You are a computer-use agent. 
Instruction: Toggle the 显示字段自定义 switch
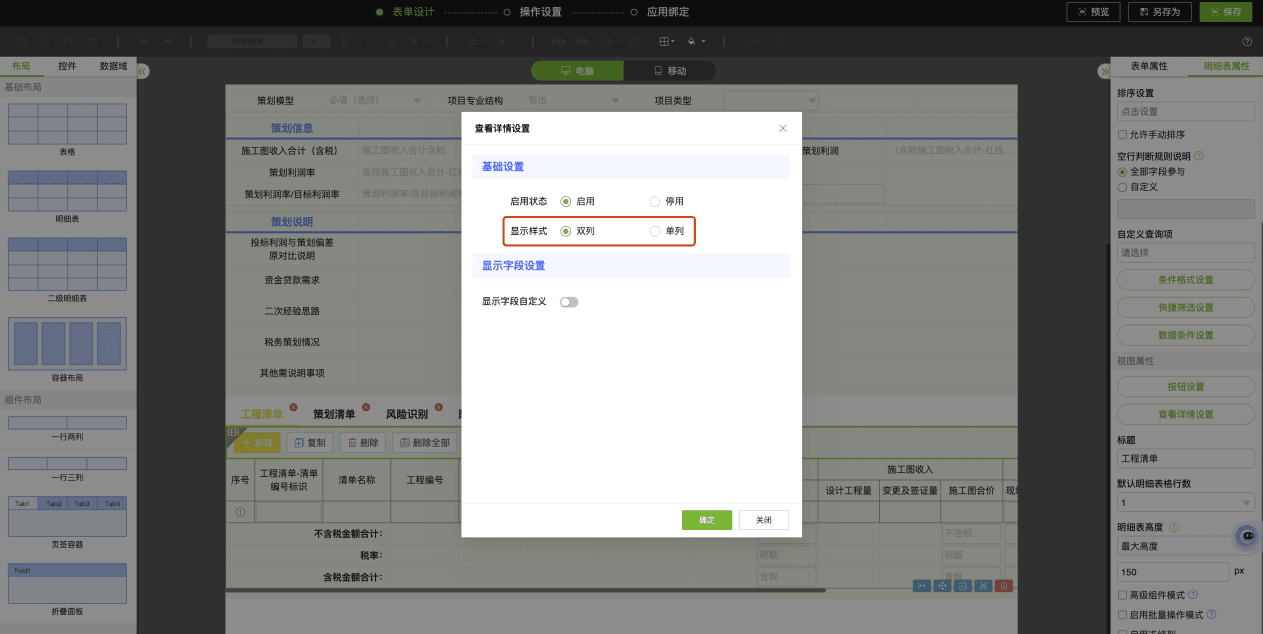tap(569, 301)
